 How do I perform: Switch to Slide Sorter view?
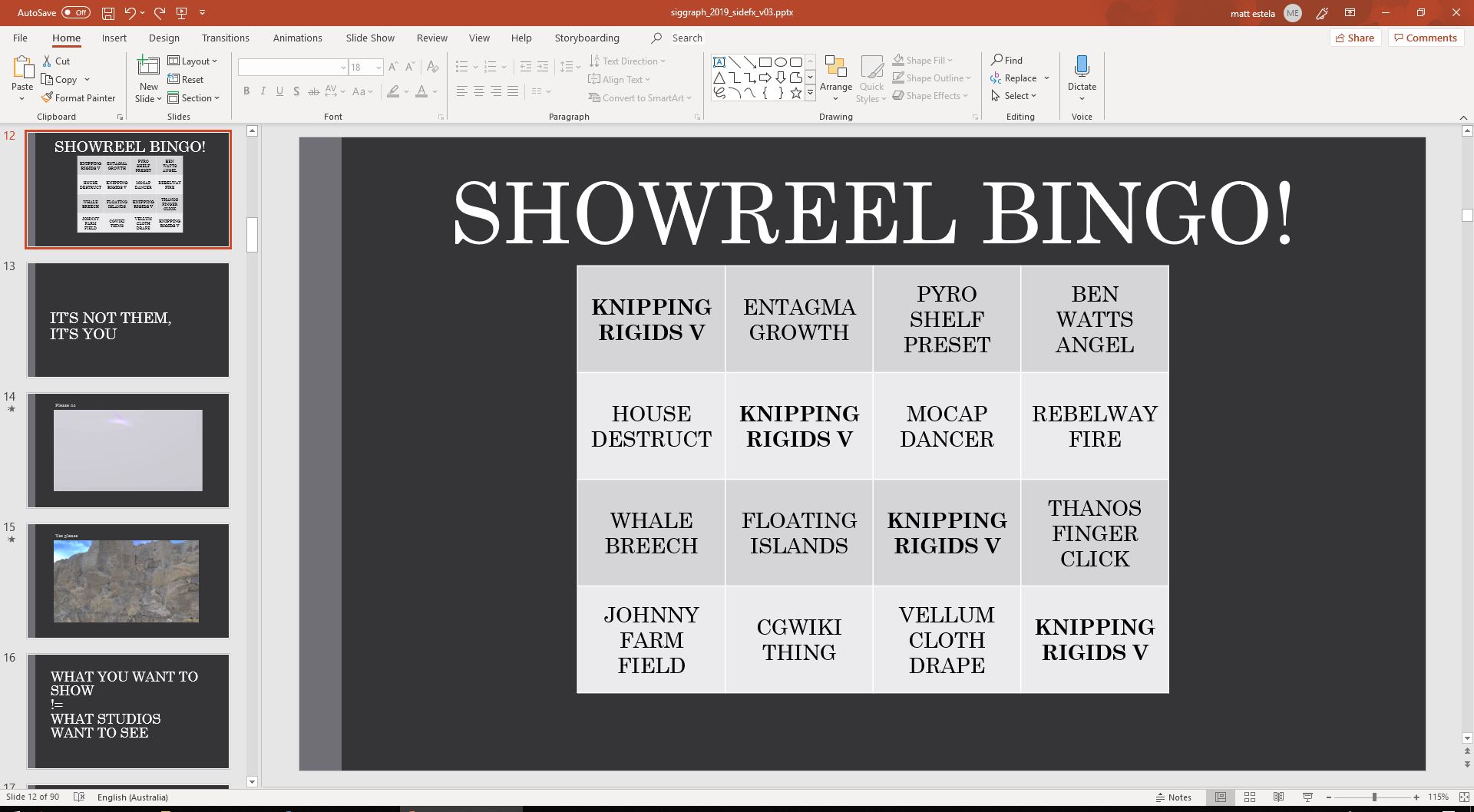pos(1249,797)
